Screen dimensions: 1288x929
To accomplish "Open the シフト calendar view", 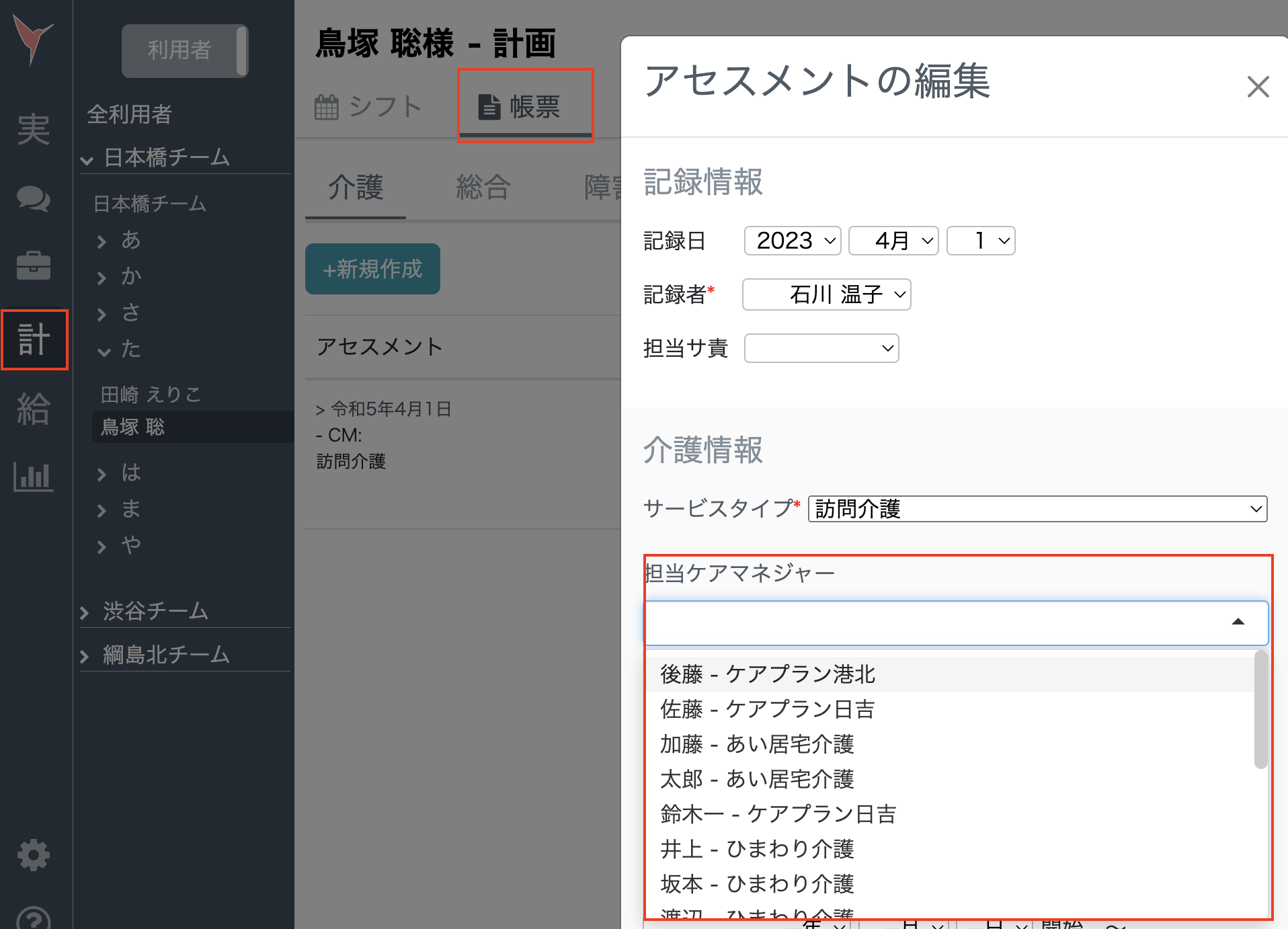I will (368, 106).
